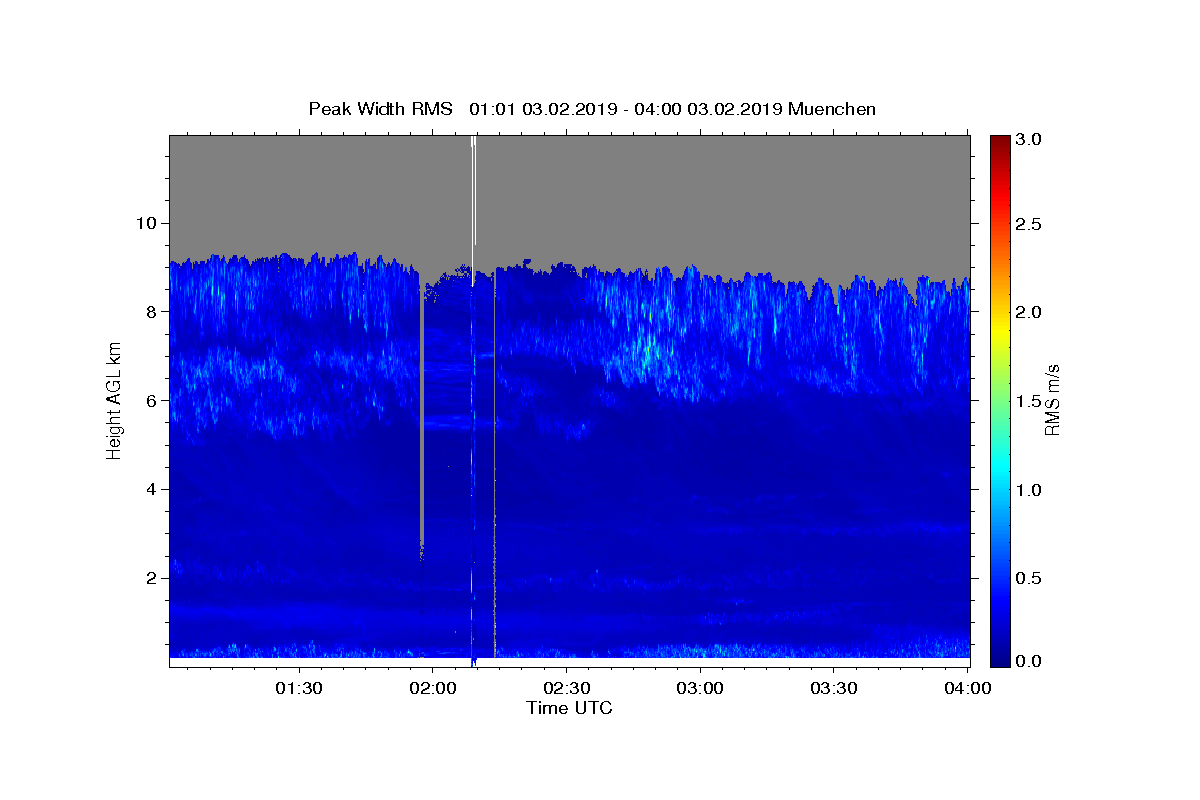Click the colorbar value 1.5

(1029, 401)
